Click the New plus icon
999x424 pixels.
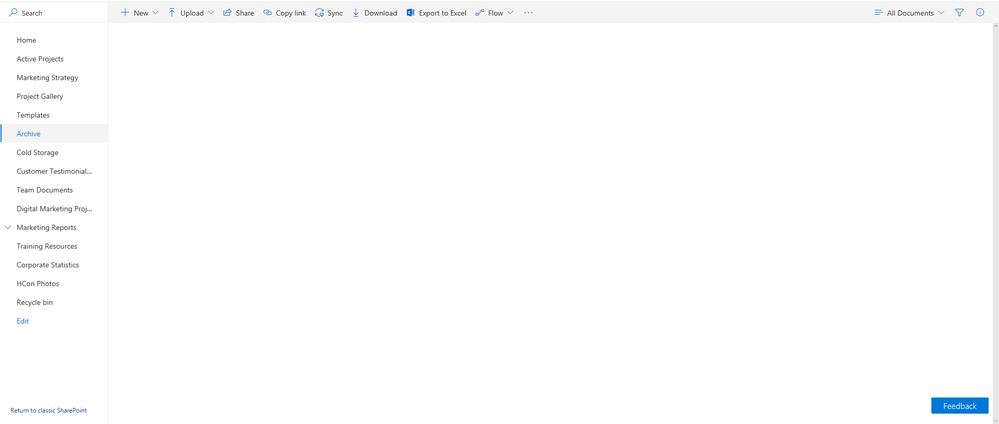point(125,13)
